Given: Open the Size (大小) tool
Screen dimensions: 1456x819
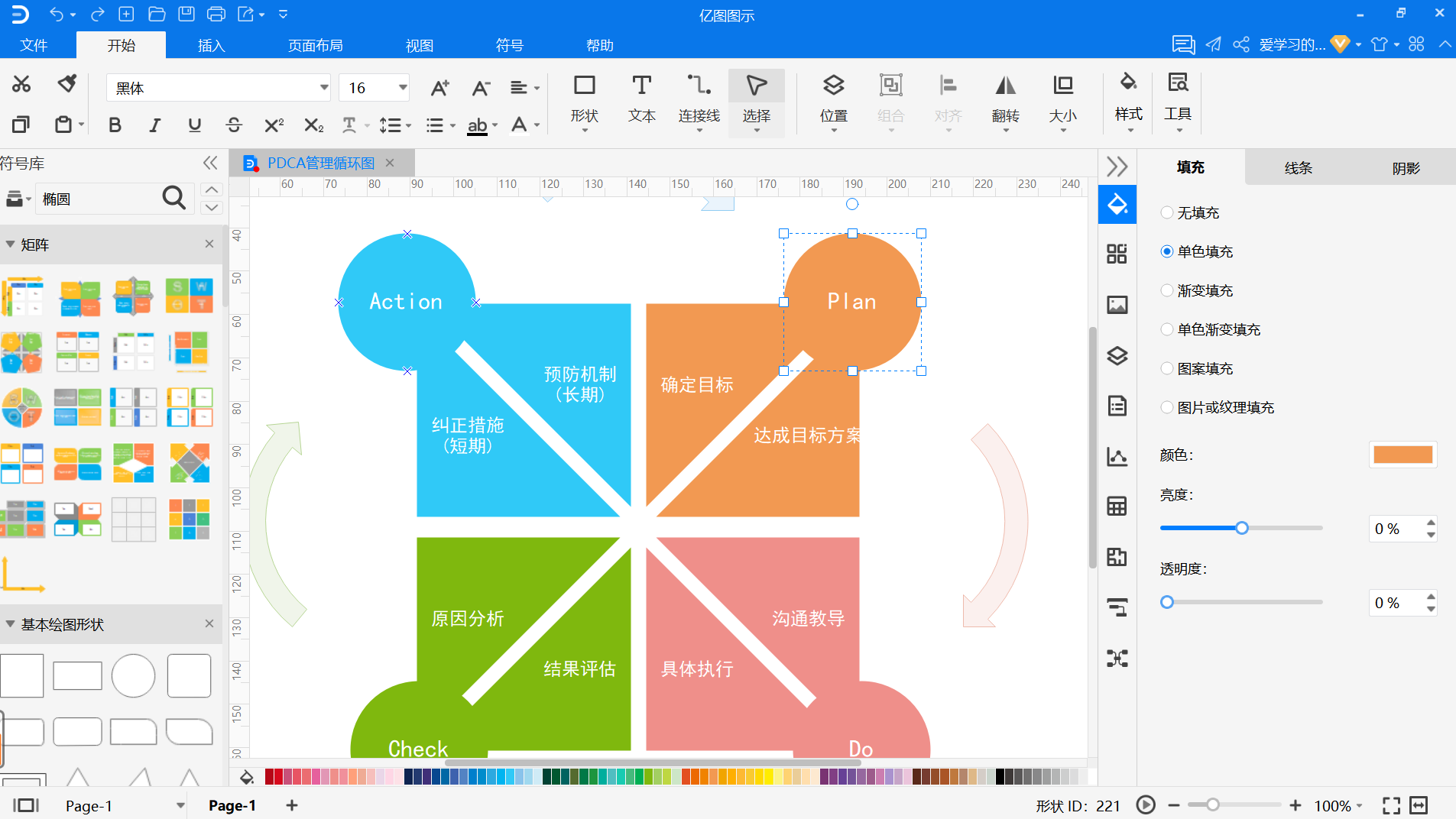Looking at the screenshot, I should tap(1063, 102).
